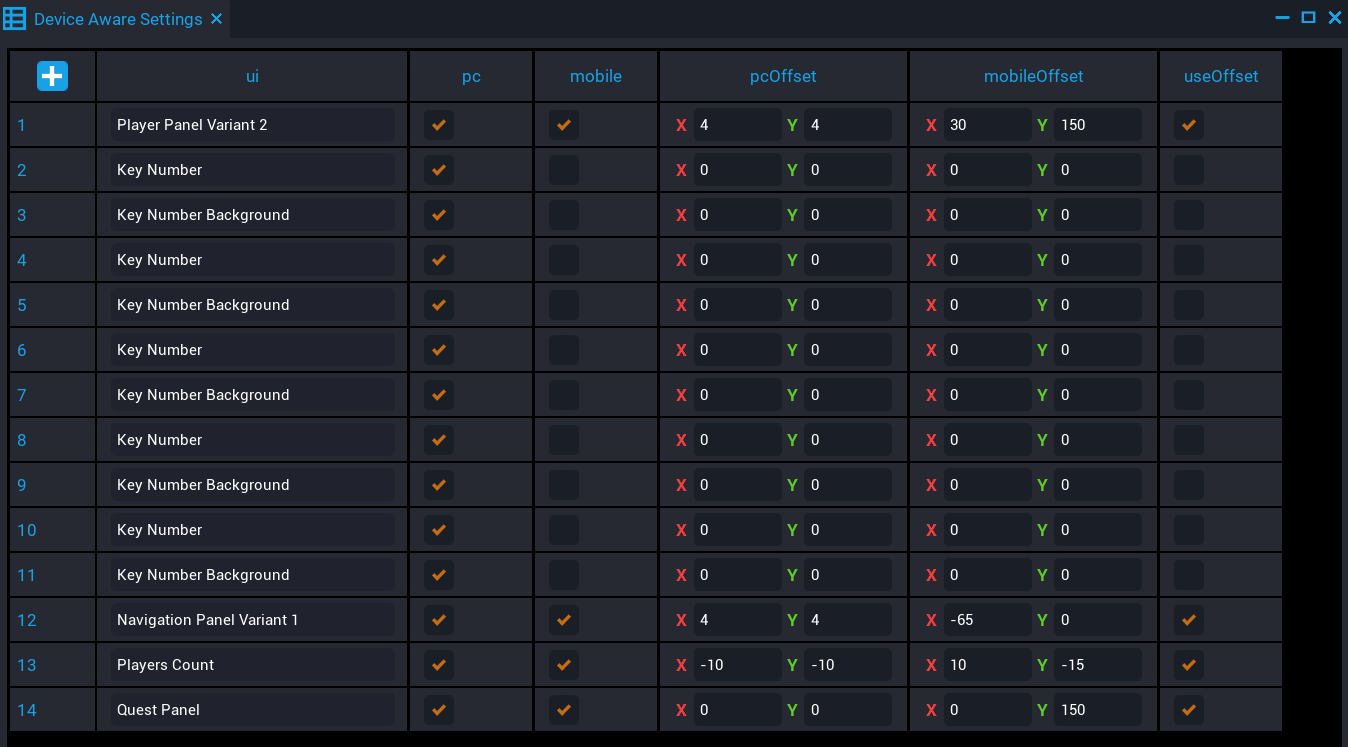This screenshot has width=1348, height=747.
Task: Uncheck pc checkbox for Quest Panel
Action: point(438,710)
